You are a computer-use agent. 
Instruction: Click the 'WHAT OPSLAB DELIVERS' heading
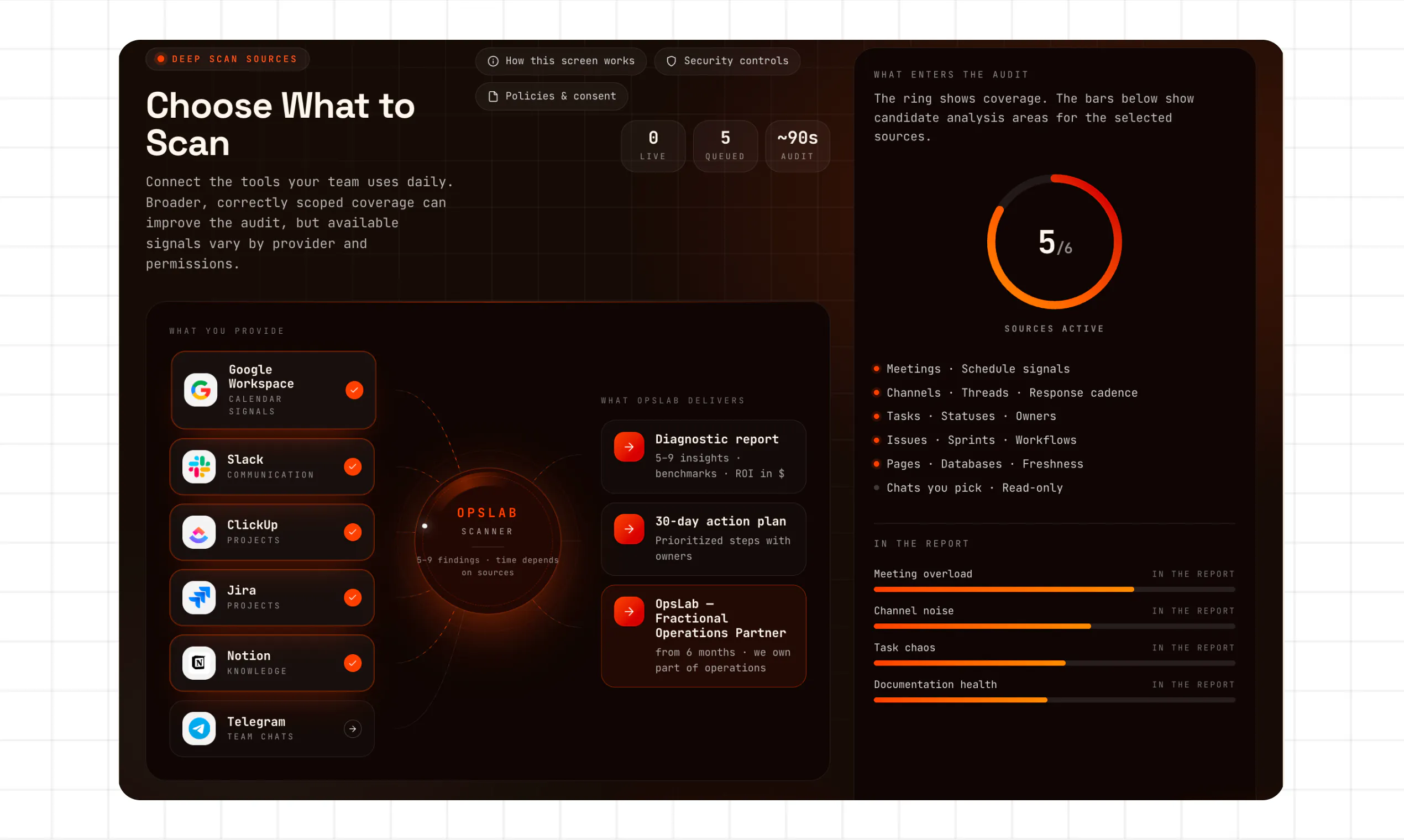pos(673,401)
